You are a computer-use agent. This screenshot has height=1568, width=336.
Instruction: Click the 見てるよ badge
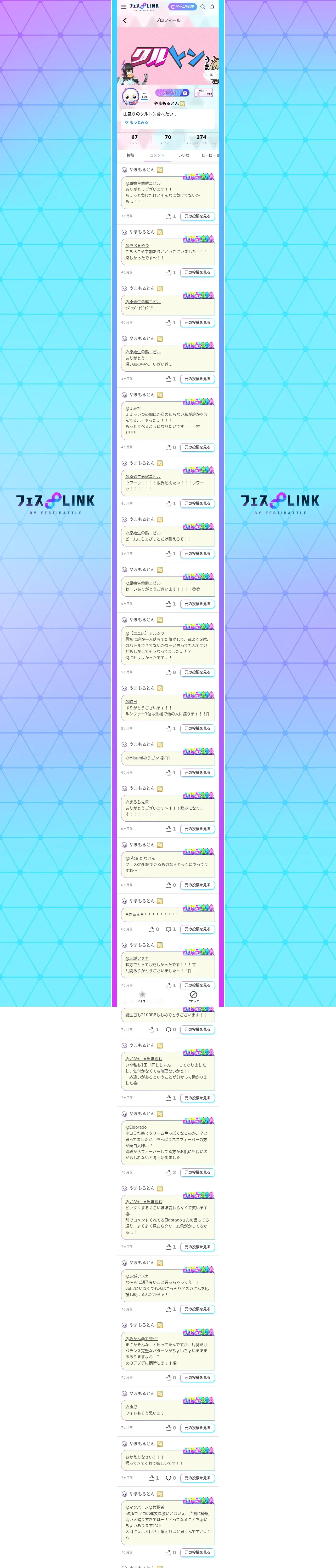tap(172, 93)
